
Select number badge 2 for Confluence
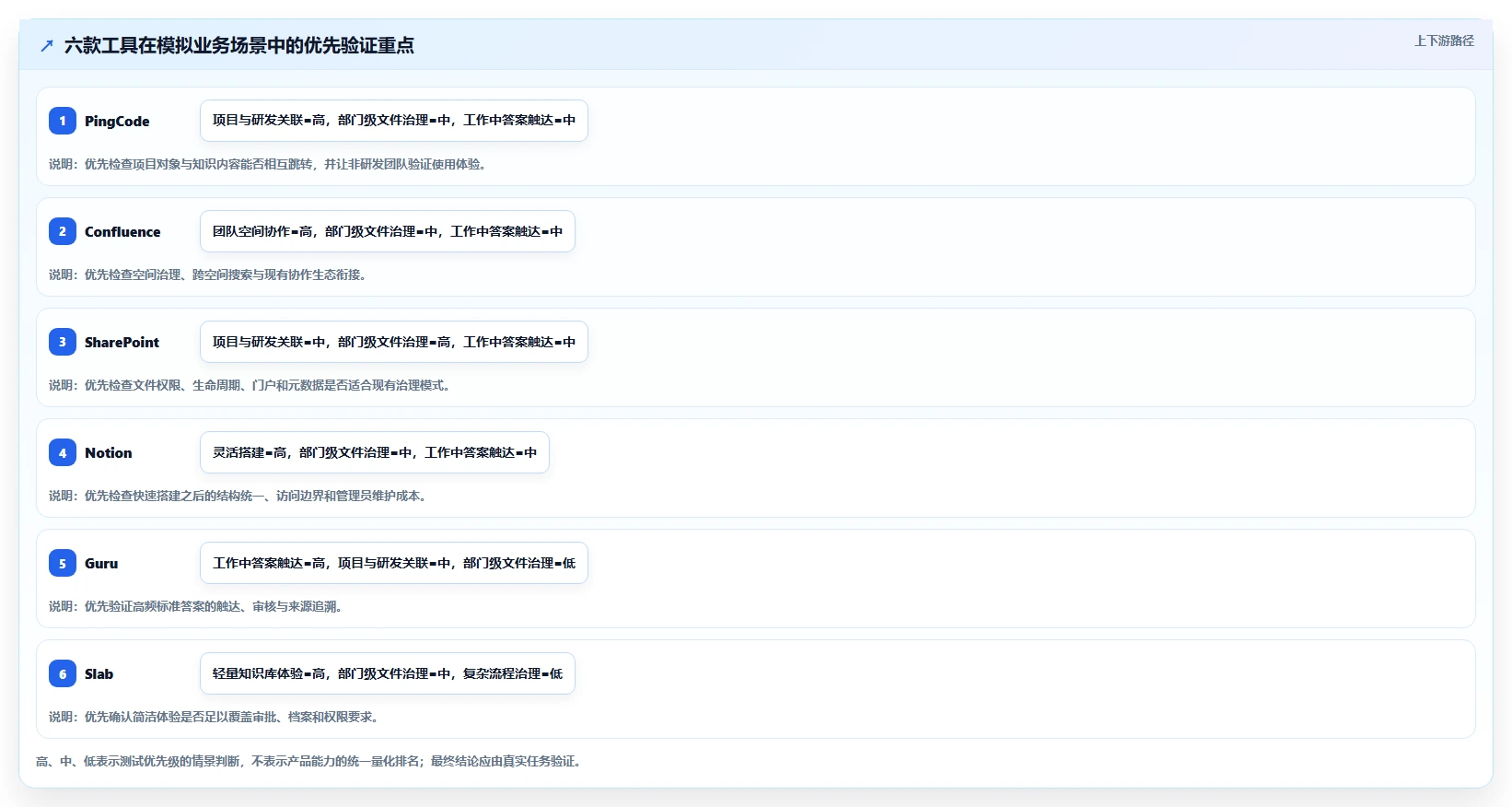click(63, 231)
